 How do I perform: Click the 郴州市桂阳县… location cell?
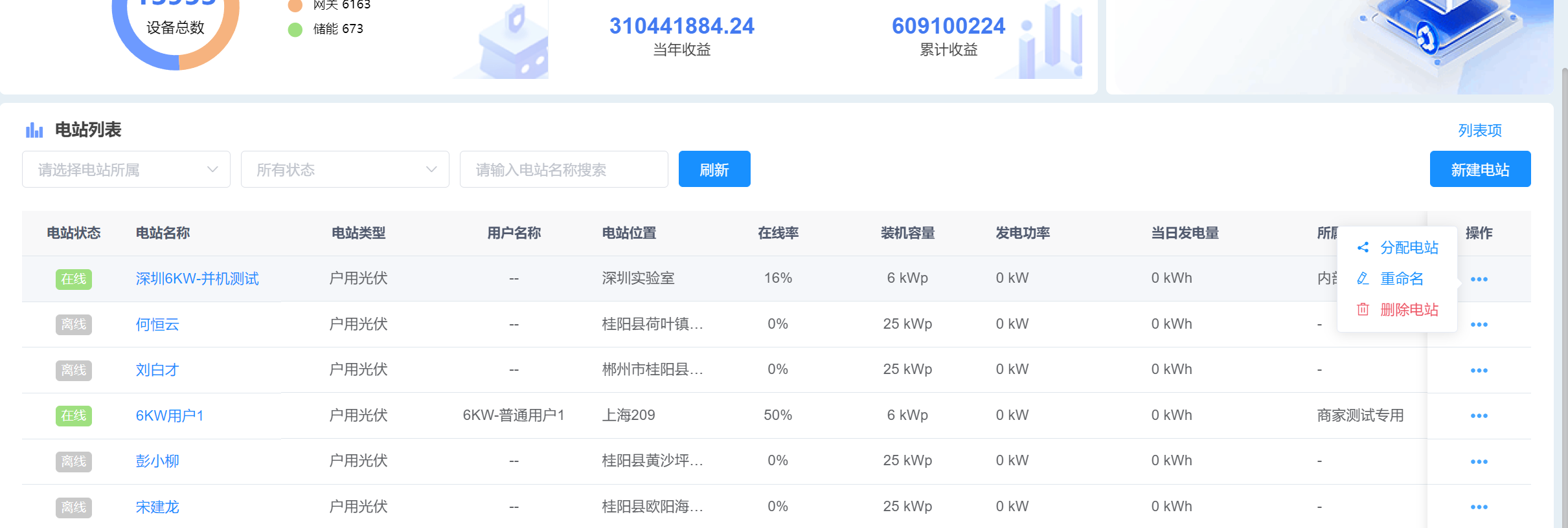click(x=652, y=369)
